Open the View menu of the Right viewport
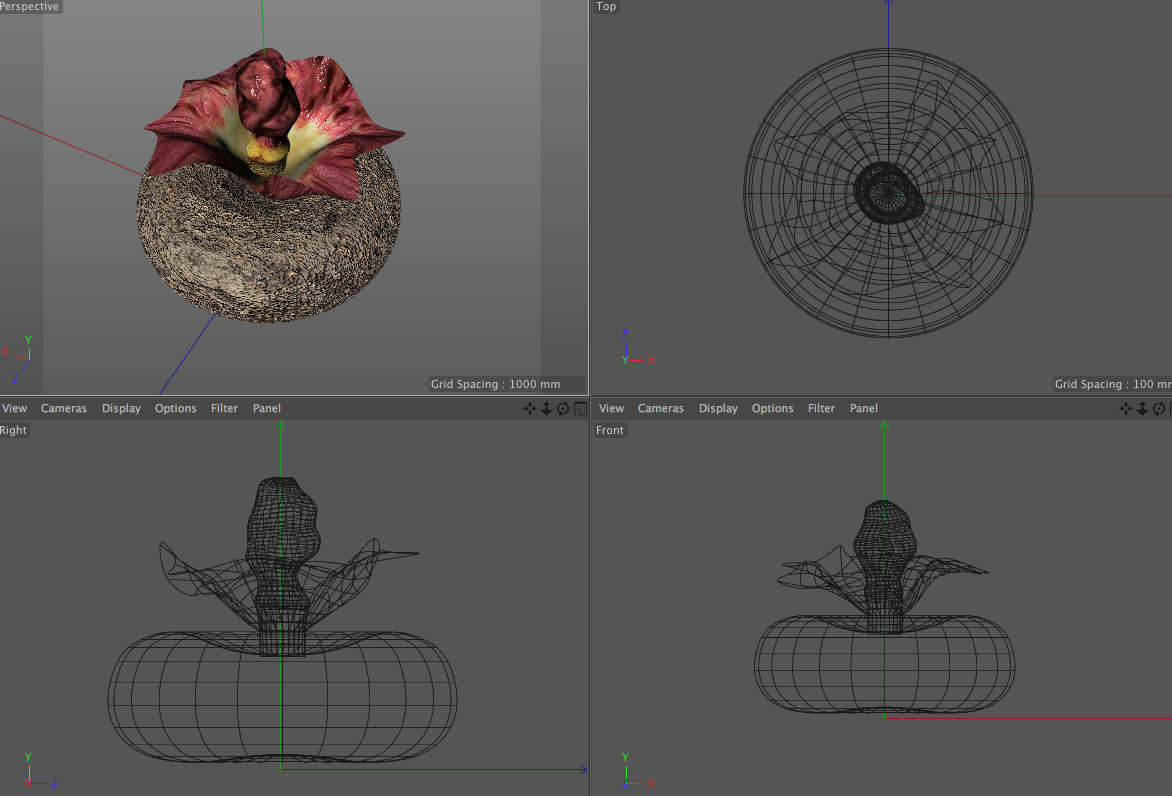This screenshot has width=1172, height=796. click(x=15, y=408)
